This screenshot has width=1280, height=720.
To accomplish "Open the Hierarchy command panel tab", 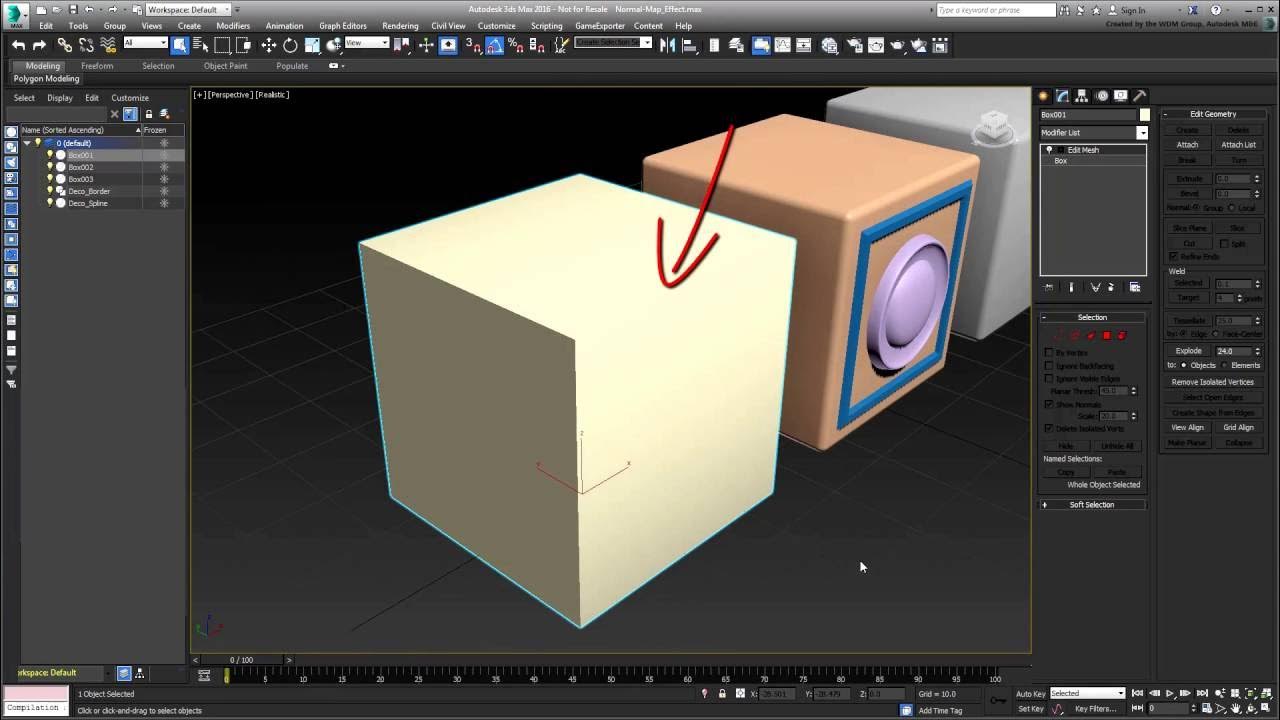I will point(1083,96).
